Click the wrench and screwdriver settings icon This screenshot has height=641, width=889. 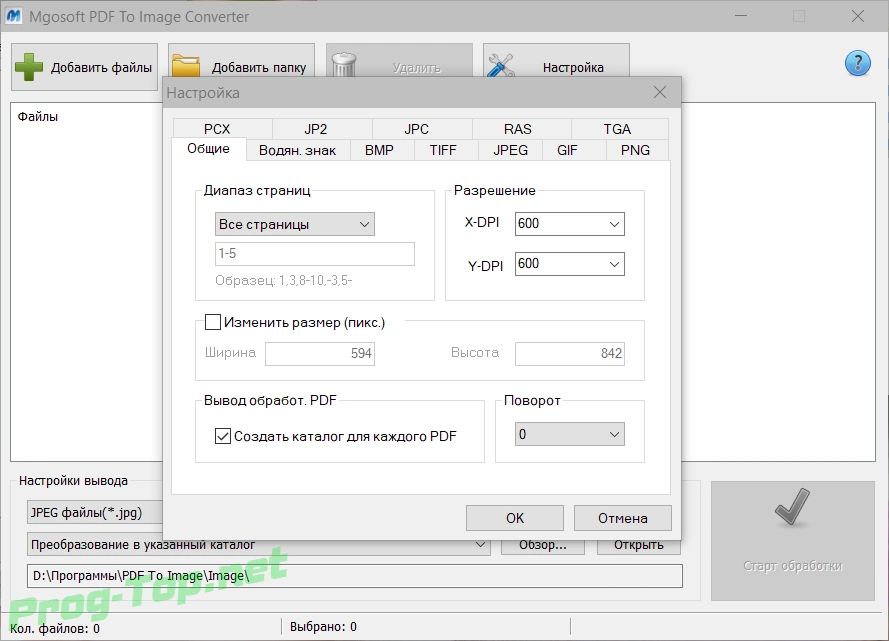tap(501, 65)
